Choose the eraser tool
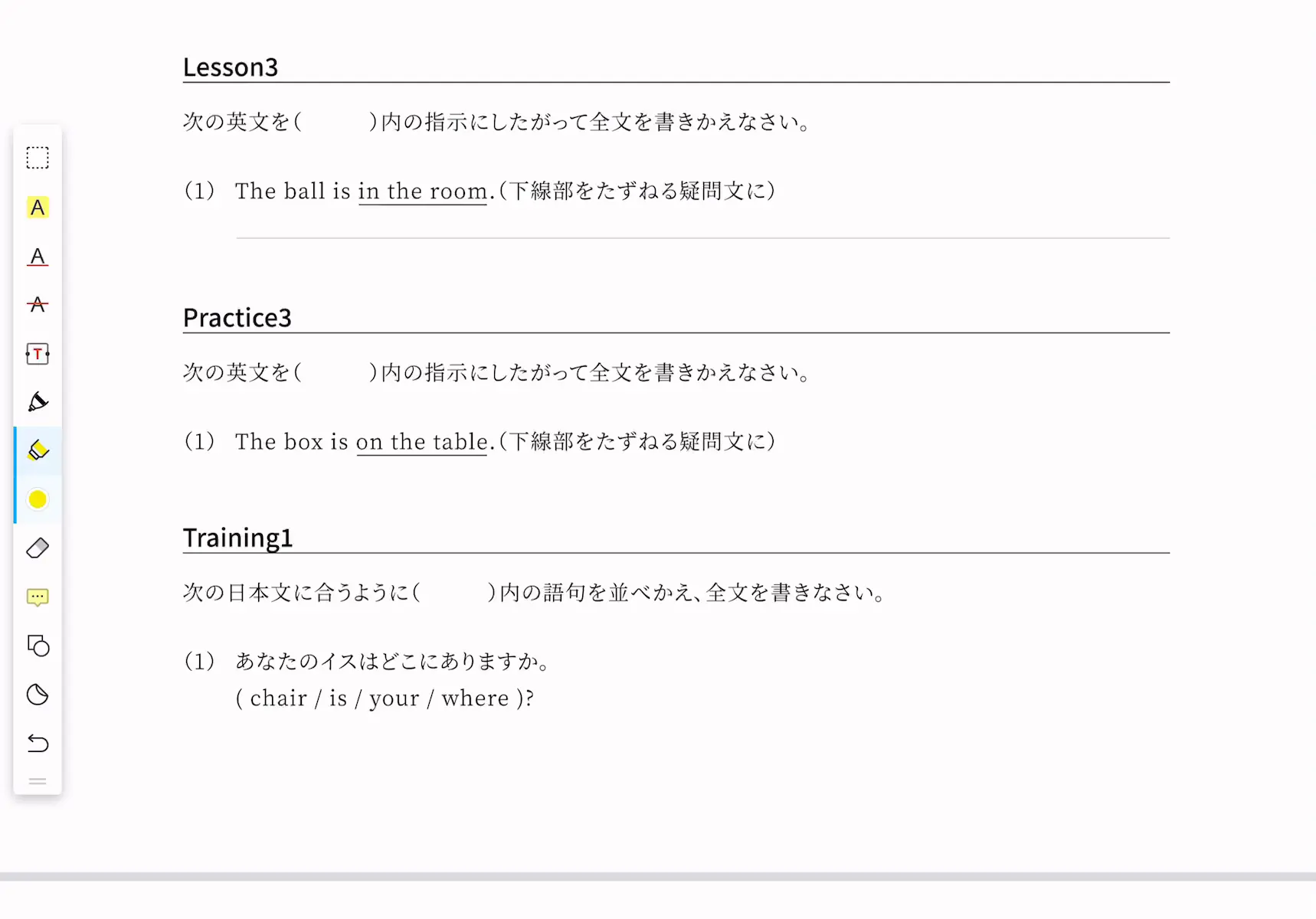The width and height of the screenshot is (1316, 919). tap(38, 548)
